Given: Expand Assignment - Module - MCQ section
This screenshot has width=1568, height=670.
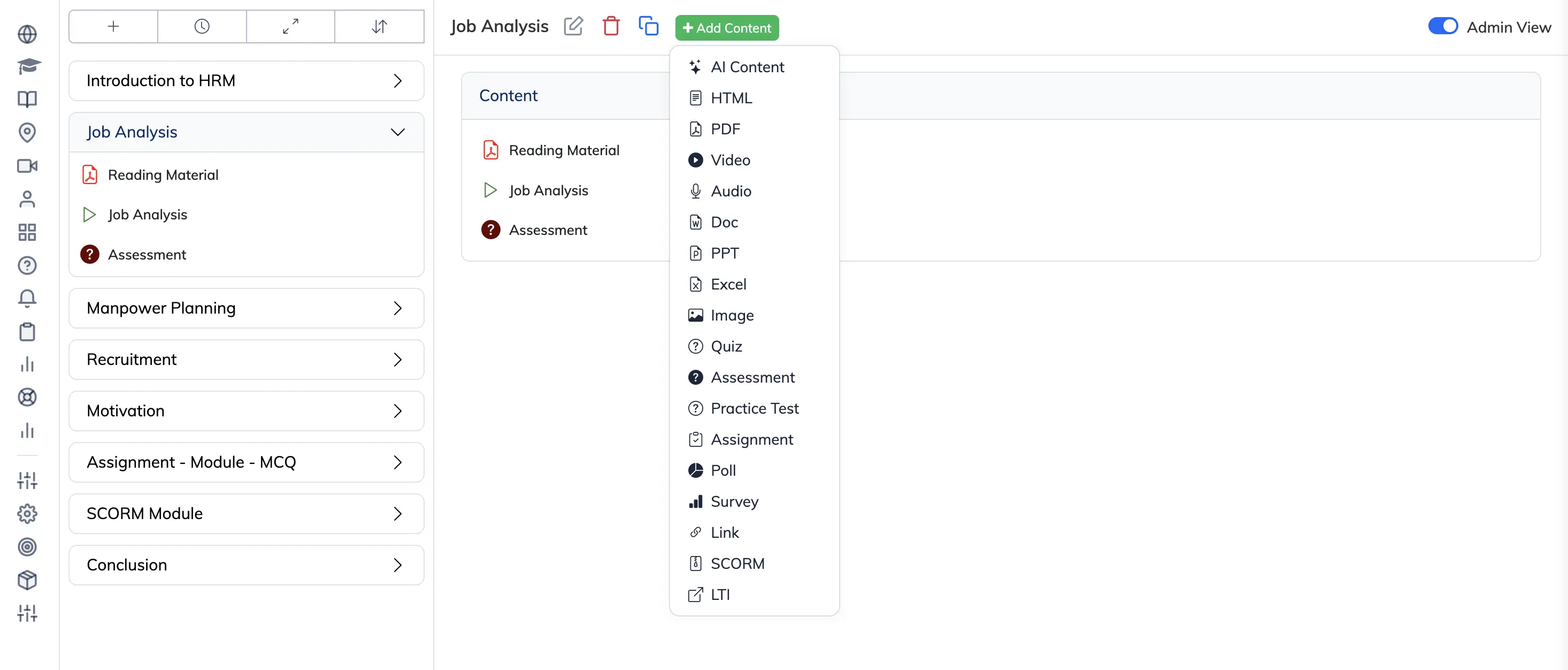Looking at the screenshot, I should [x=247, y=462].
